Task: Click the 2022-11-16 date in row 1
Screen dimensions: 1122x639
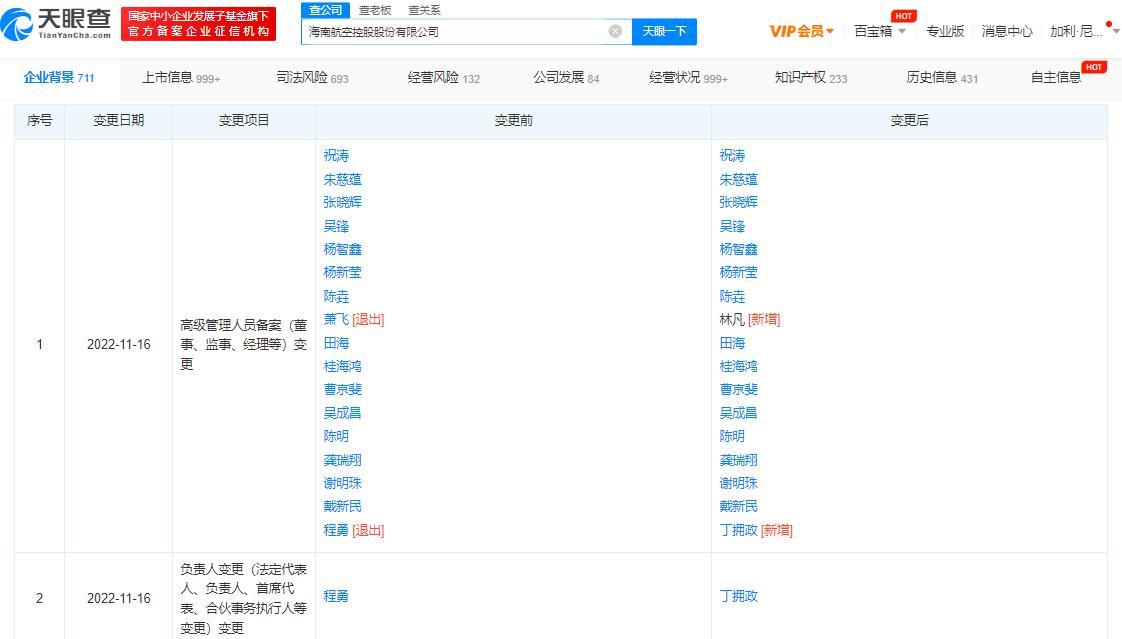Action: coord(119,344)
